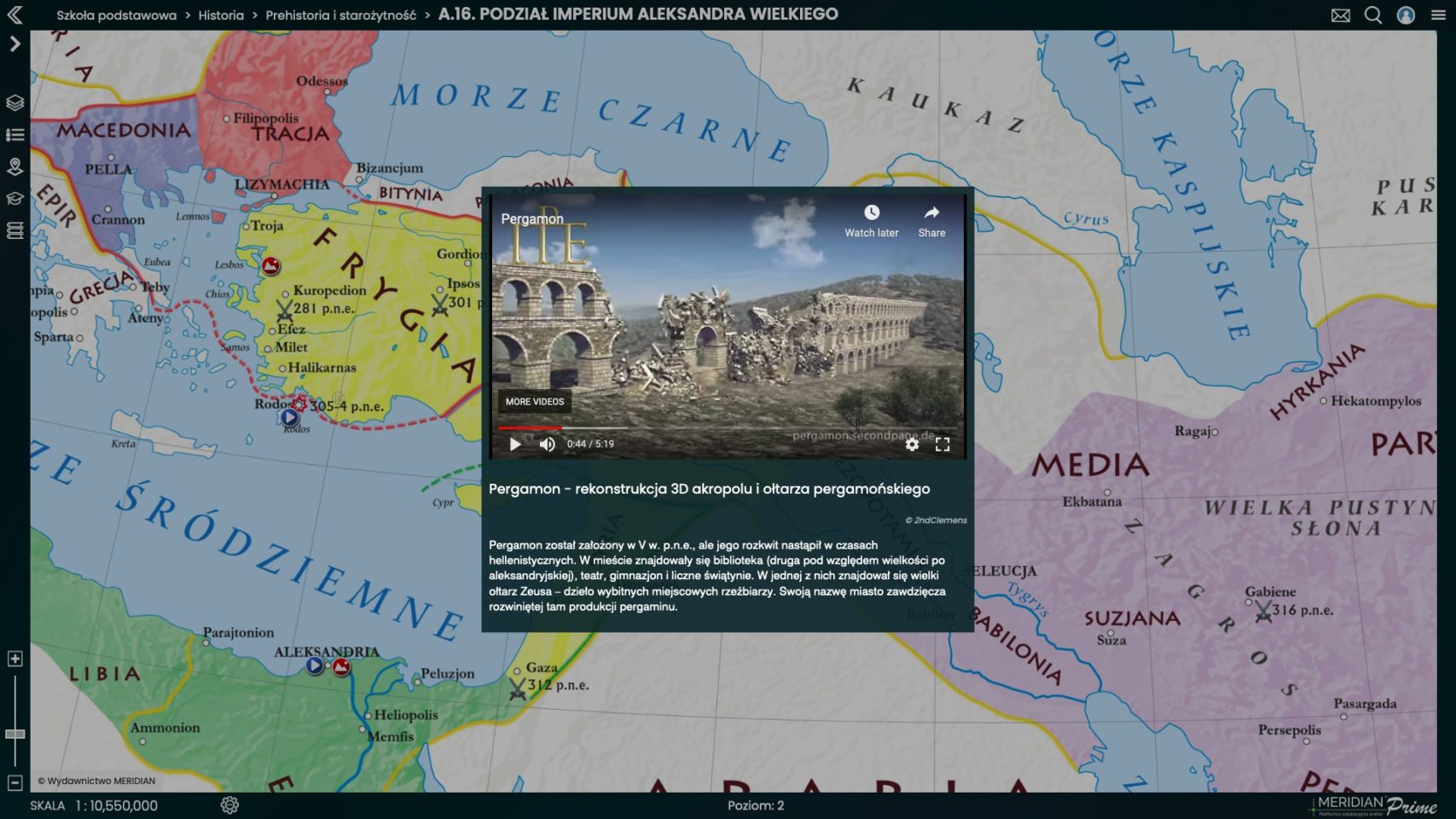
Task: Click the Gabiene battle swords marker
Action: 1263,611
